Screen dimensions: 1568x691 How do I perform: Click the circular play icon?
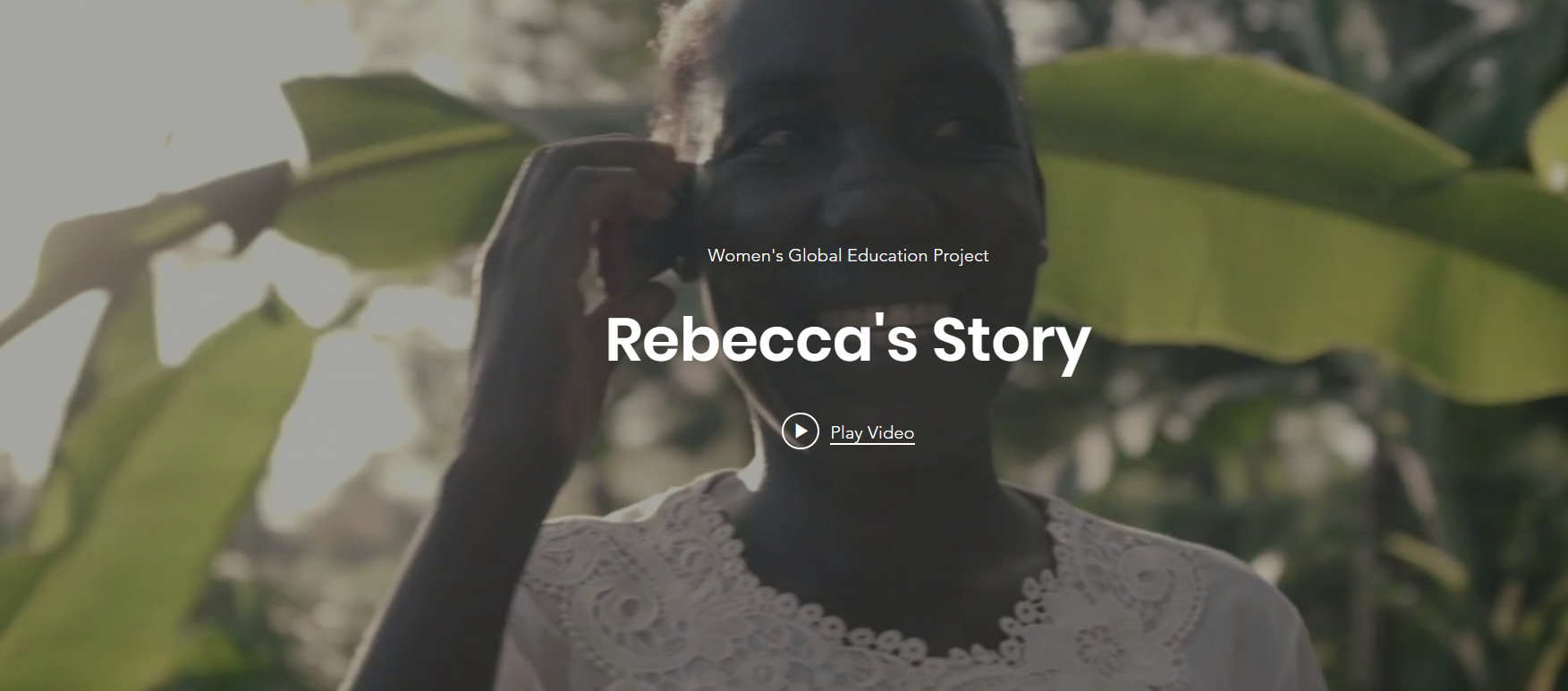tap(801, 431)
